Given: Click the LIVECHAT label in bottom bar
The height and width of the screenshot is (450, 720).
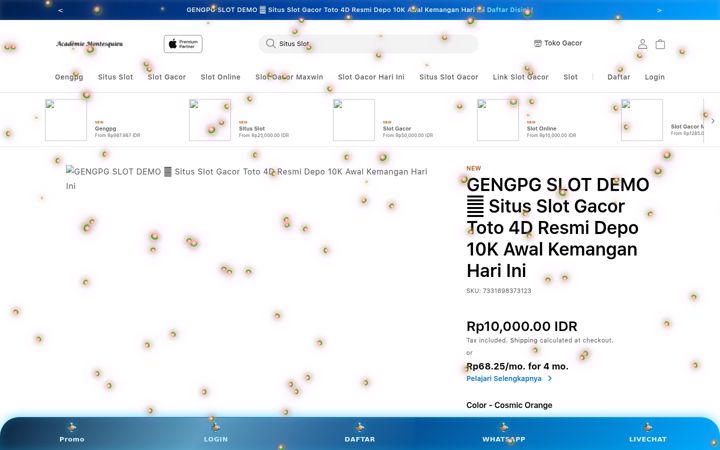Looking at the screenshot, I should pos(648,439).
